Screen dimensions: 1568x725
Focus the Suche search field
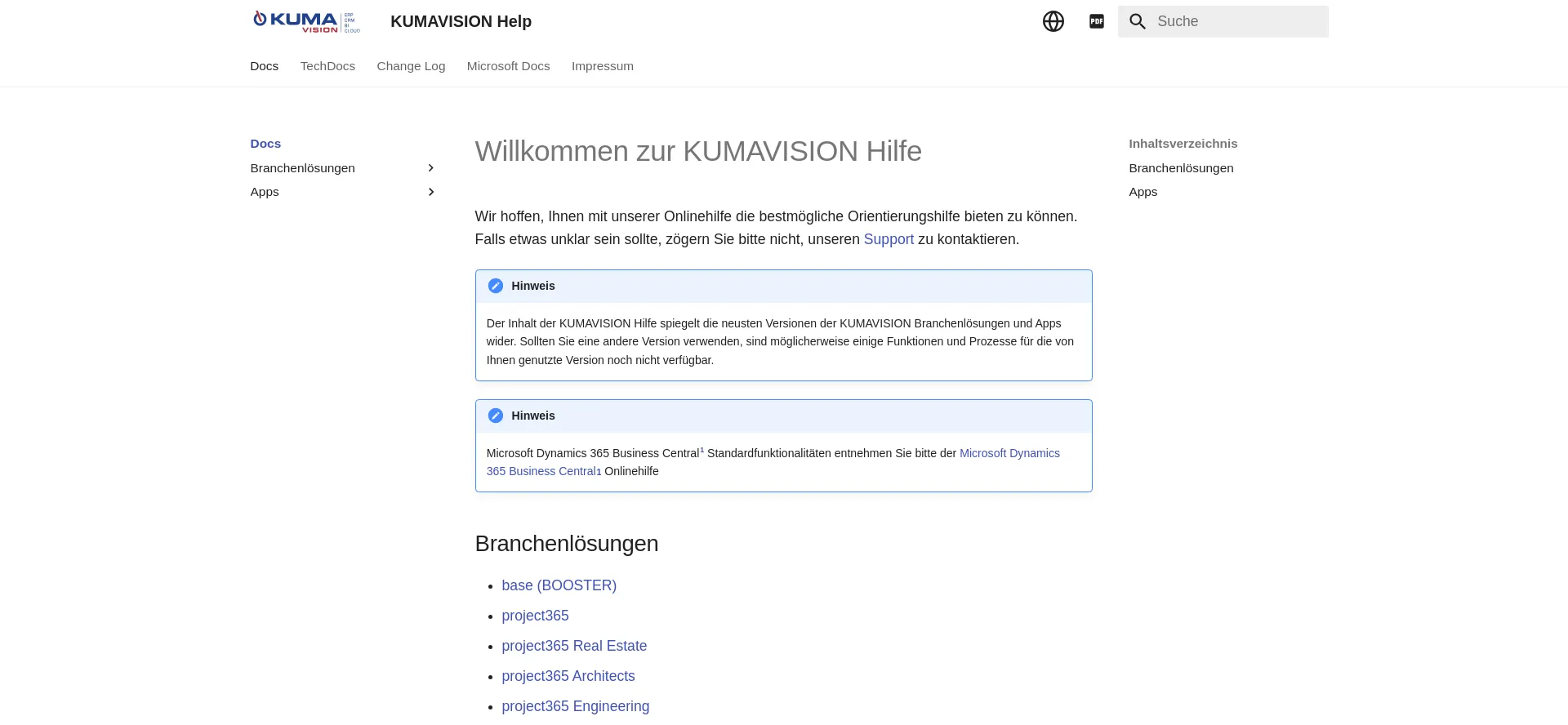[1223, 21]
